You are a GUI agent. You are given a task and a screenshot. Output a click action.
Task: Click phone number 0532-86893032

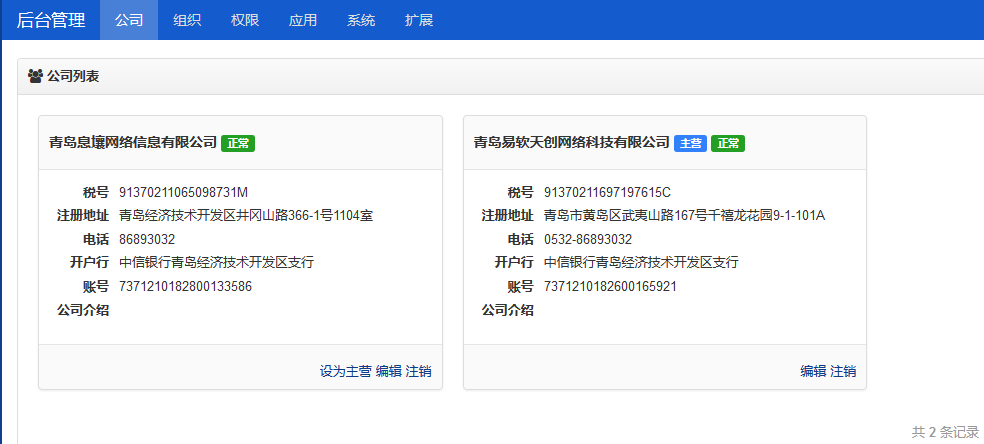click(588, 240)
